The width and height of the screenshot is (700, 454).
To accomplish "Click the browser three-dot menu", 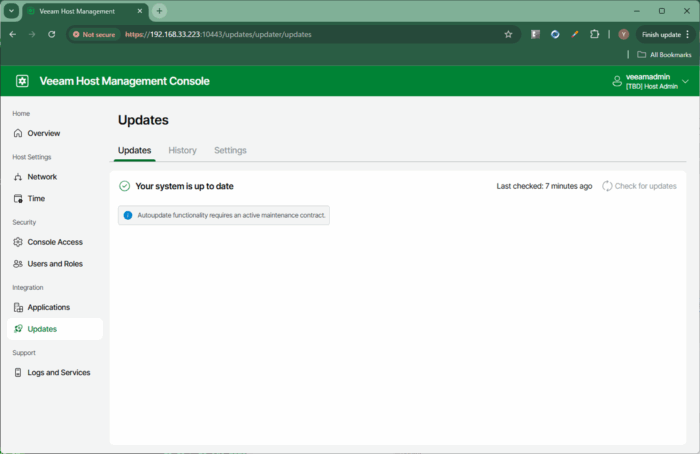I will point(688,34).
